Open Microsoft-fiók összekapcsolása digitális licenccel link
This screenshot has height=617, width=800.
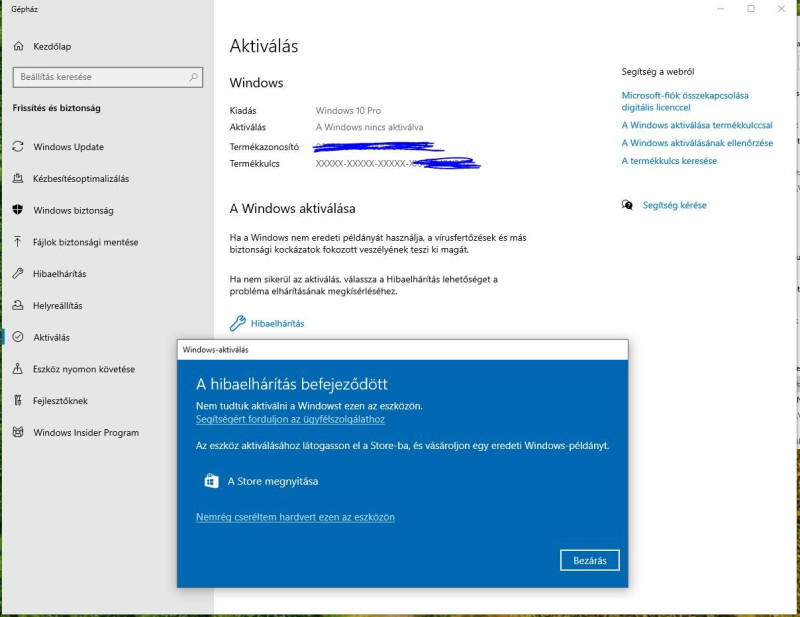pos(685,101)
